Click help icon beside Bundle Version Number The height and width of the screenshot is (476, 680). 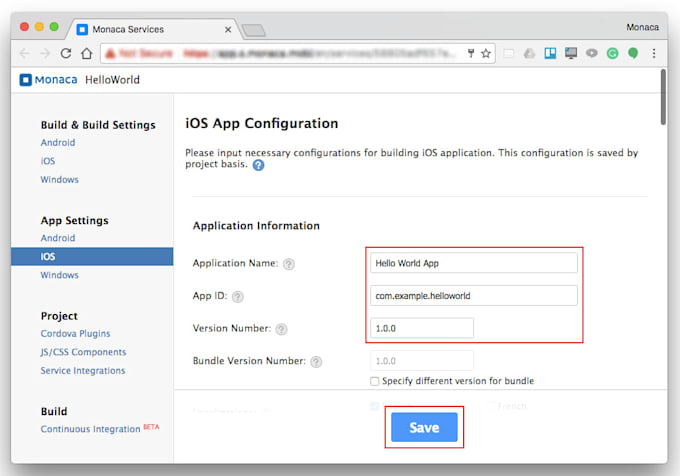click(x=316, y=362)
